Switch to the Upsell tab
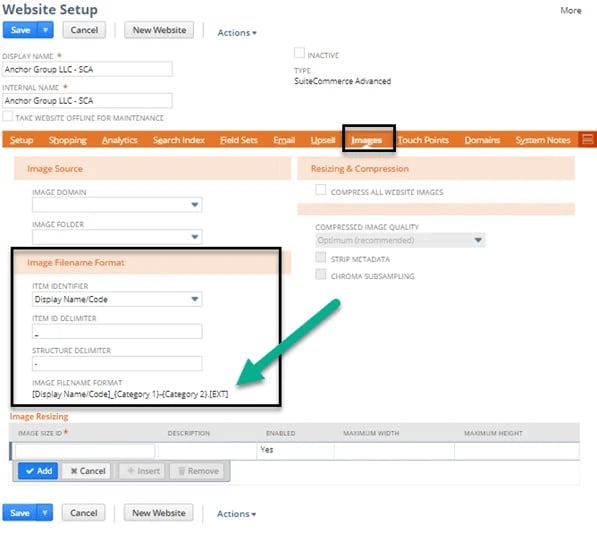The image size is (597, 533). (322, 140)
